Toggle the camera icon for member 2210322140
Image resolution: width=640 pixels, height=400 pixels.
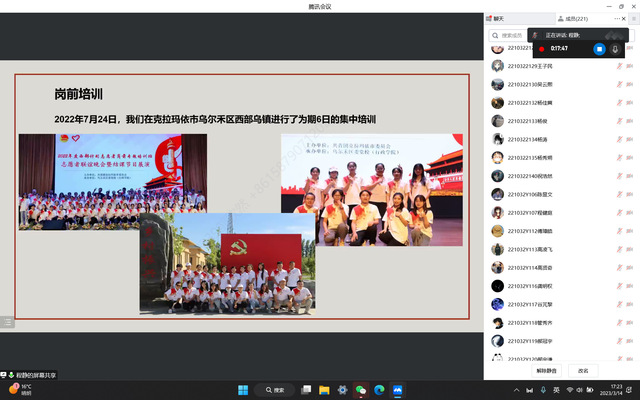point(629,176)
